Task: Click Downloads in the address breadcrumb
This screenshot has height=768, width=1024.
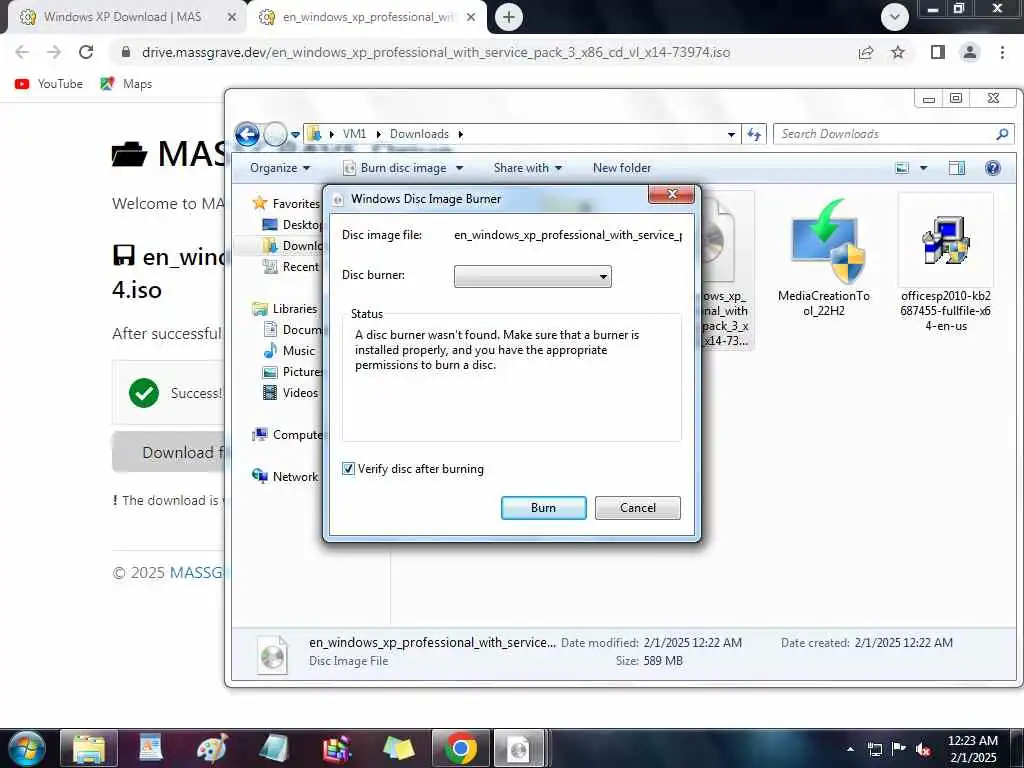Action: 419,134
